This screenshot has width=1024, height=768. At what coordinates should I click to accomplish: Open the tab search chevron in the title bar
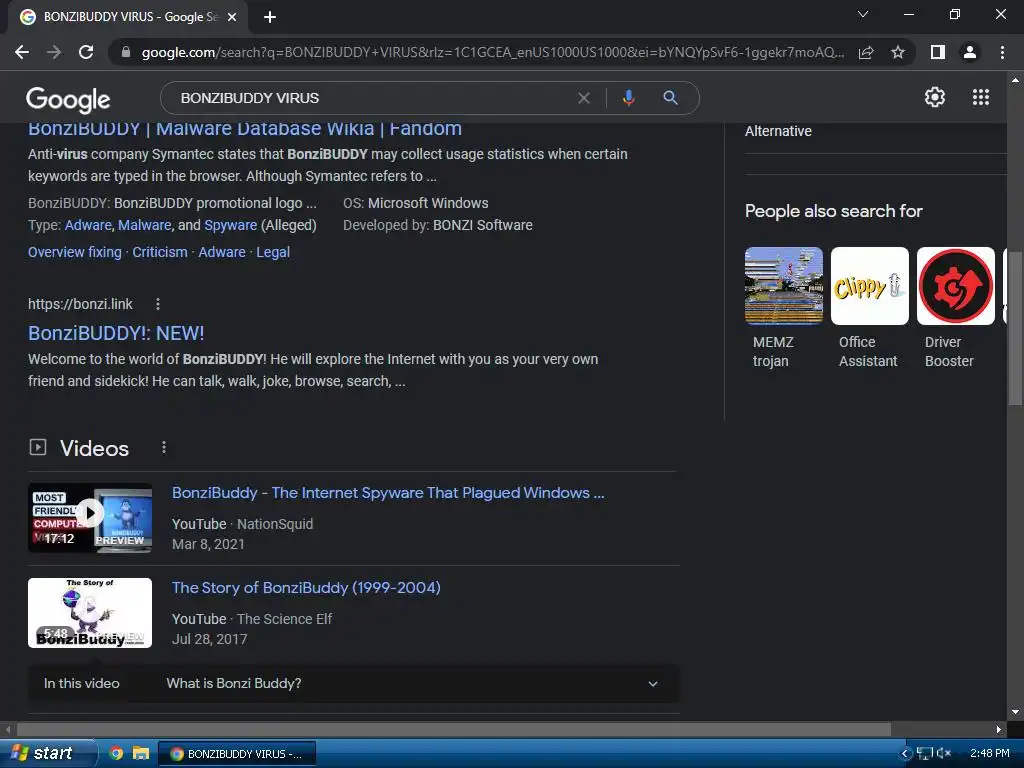[863, 14]
